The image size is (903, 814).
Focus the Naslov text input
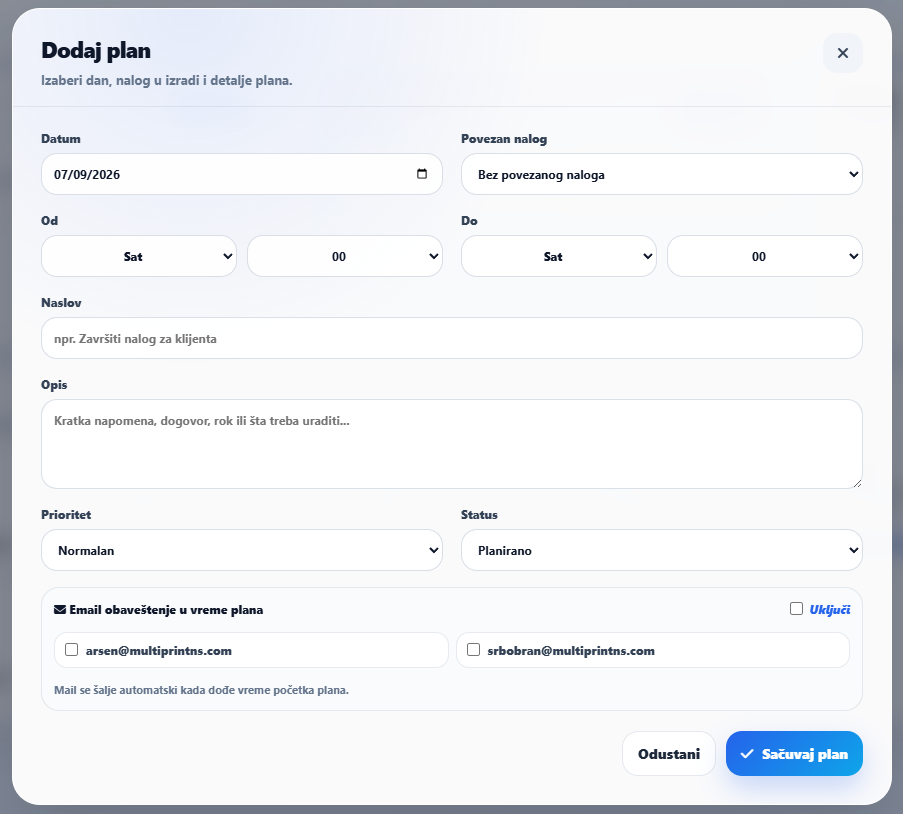tap(452, 338)
